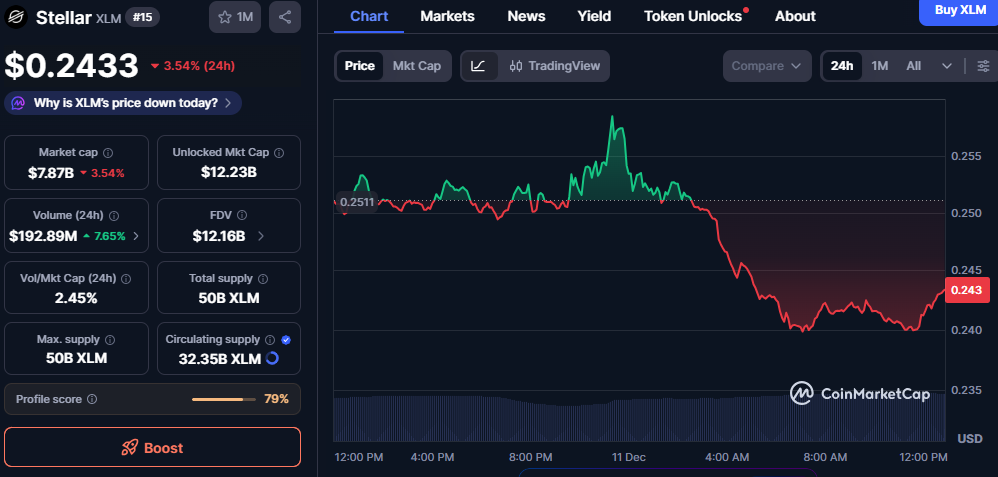This screenshot has height=477, width=998.
Task: Open the Chart tab
Action: [369, 17]
